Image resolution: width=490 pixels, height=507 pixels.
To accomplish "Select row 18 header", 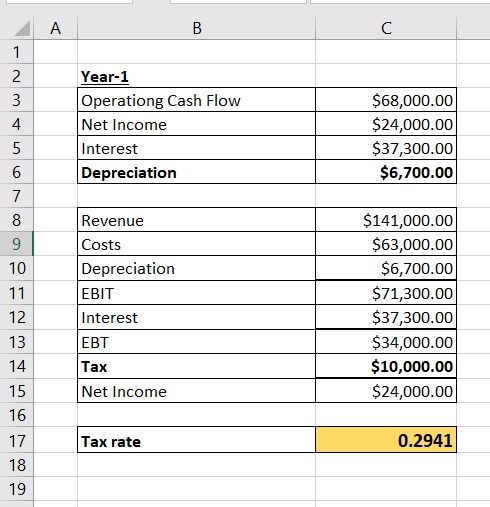I will (x=16, y=465).
